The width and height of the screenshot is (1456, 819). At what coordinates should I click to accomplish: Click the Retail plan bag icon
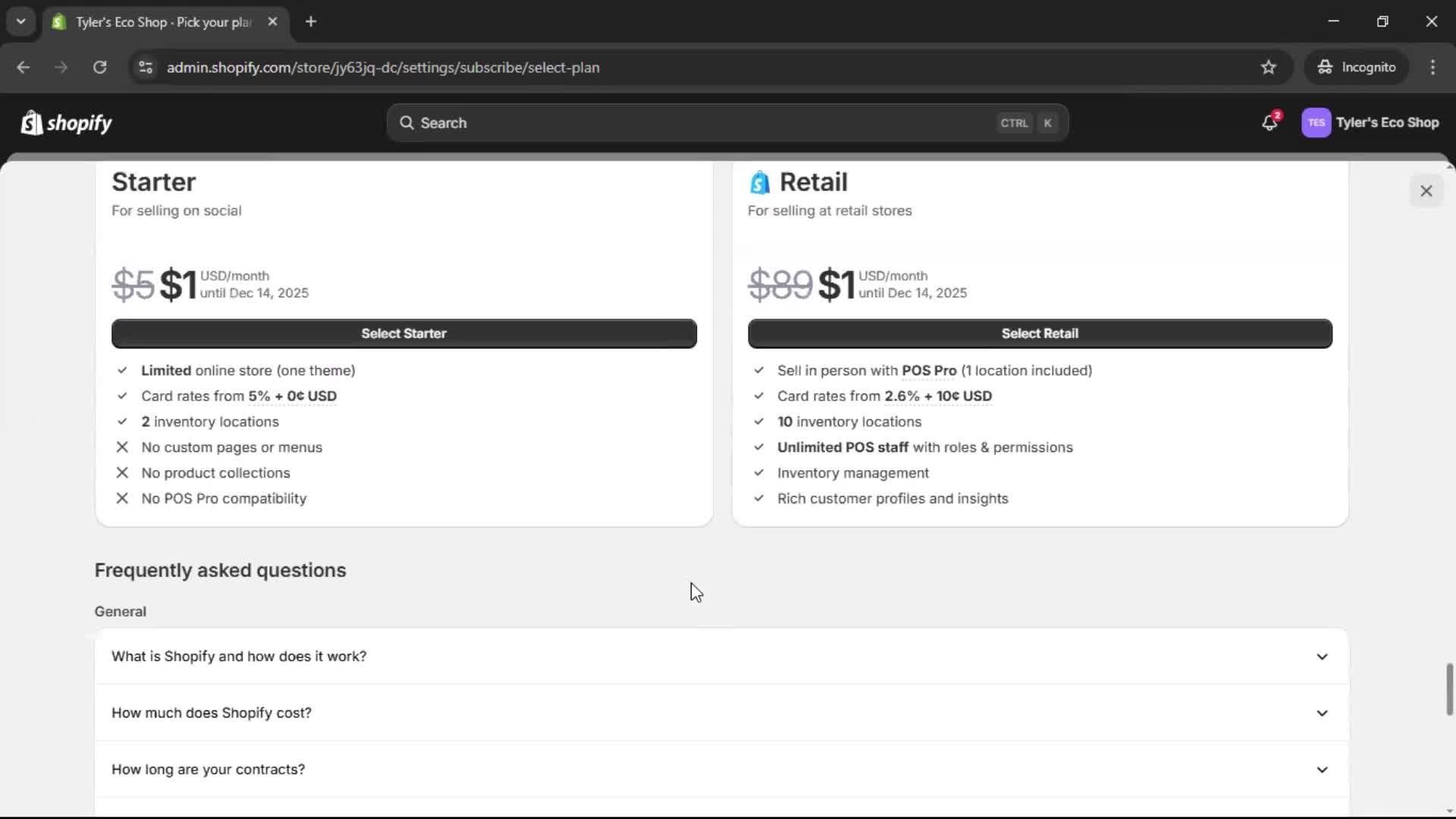pos(759,183)
